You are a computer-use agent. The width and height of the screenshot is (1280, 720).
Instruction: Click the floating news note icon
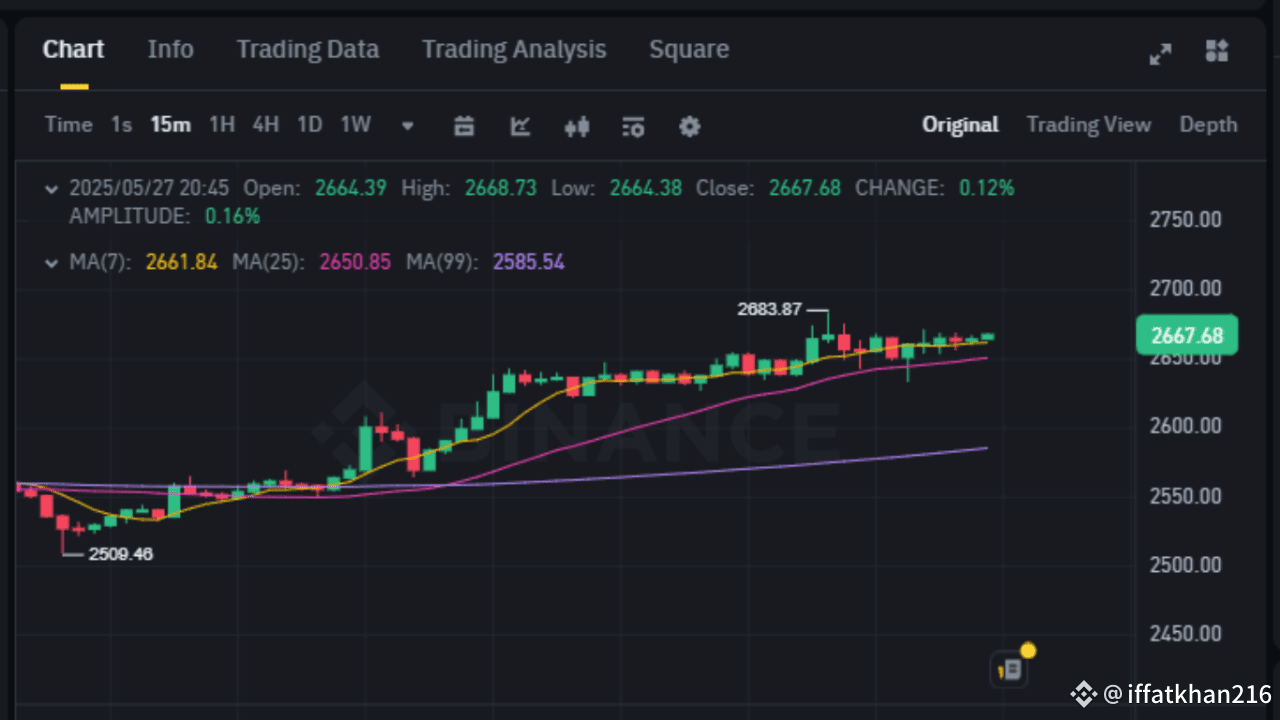click(1010, 669)
